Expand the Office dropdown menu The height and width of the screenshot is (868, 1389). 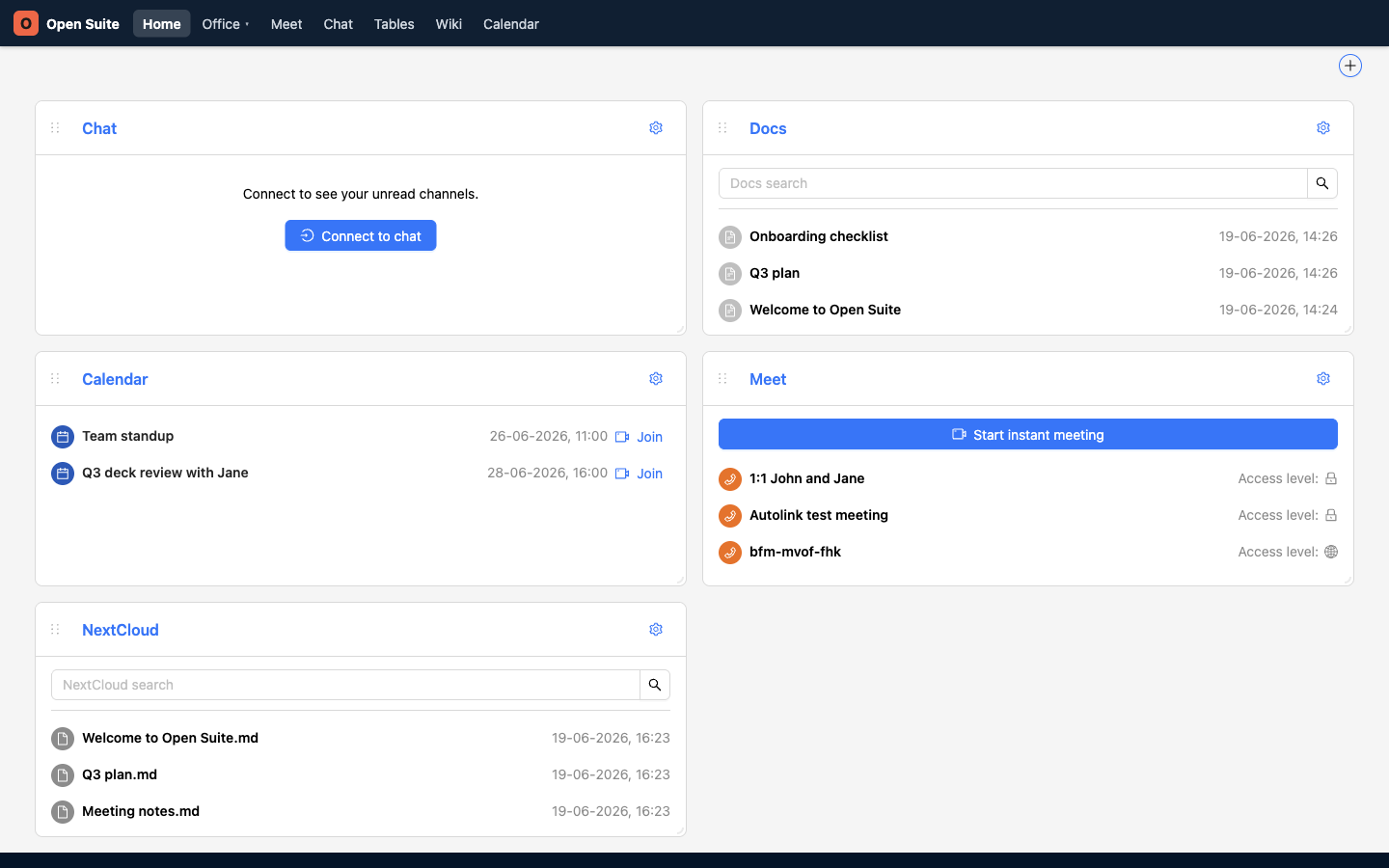pos(226,24)
